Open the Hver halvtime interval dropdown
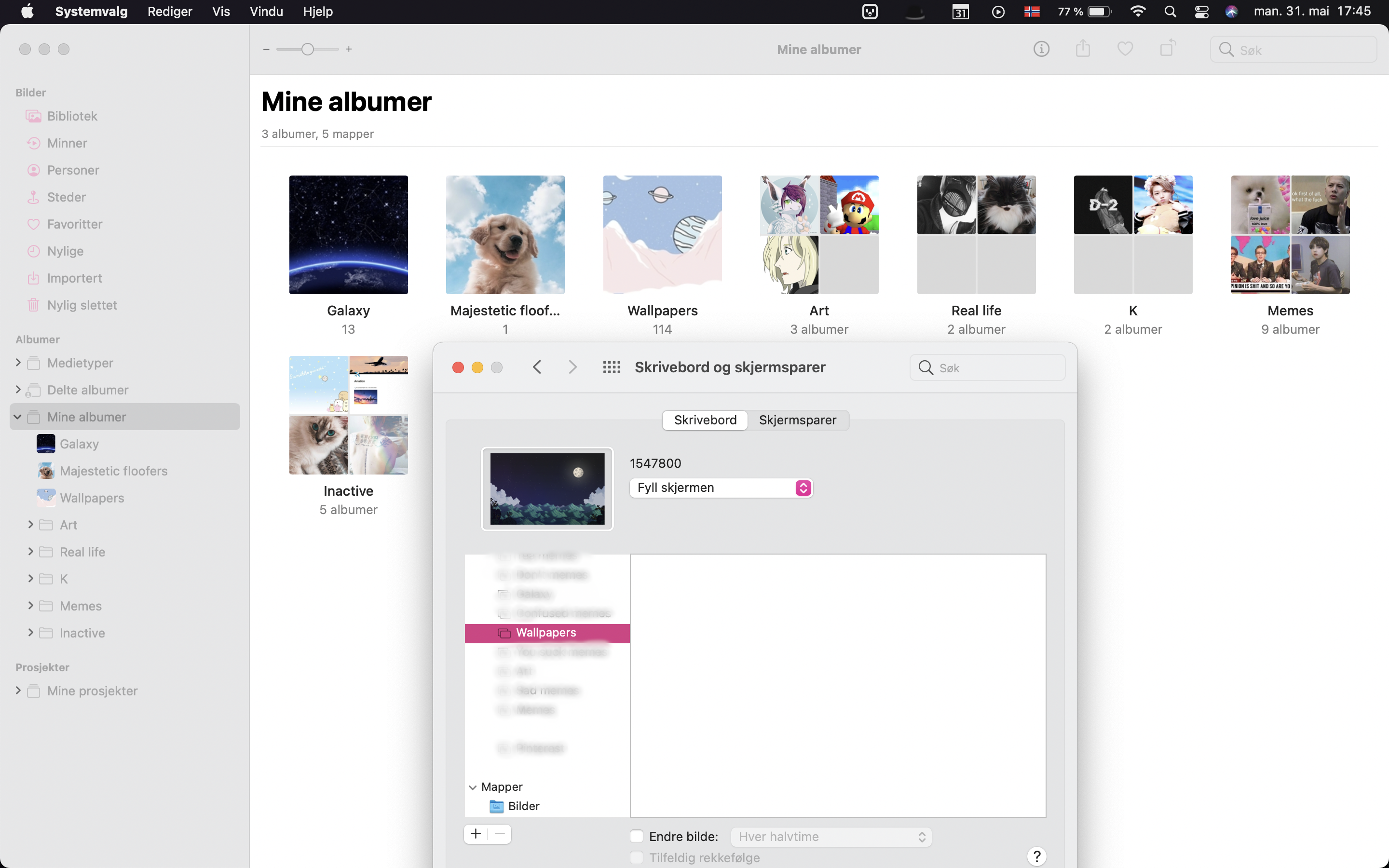 pos(831,837)
